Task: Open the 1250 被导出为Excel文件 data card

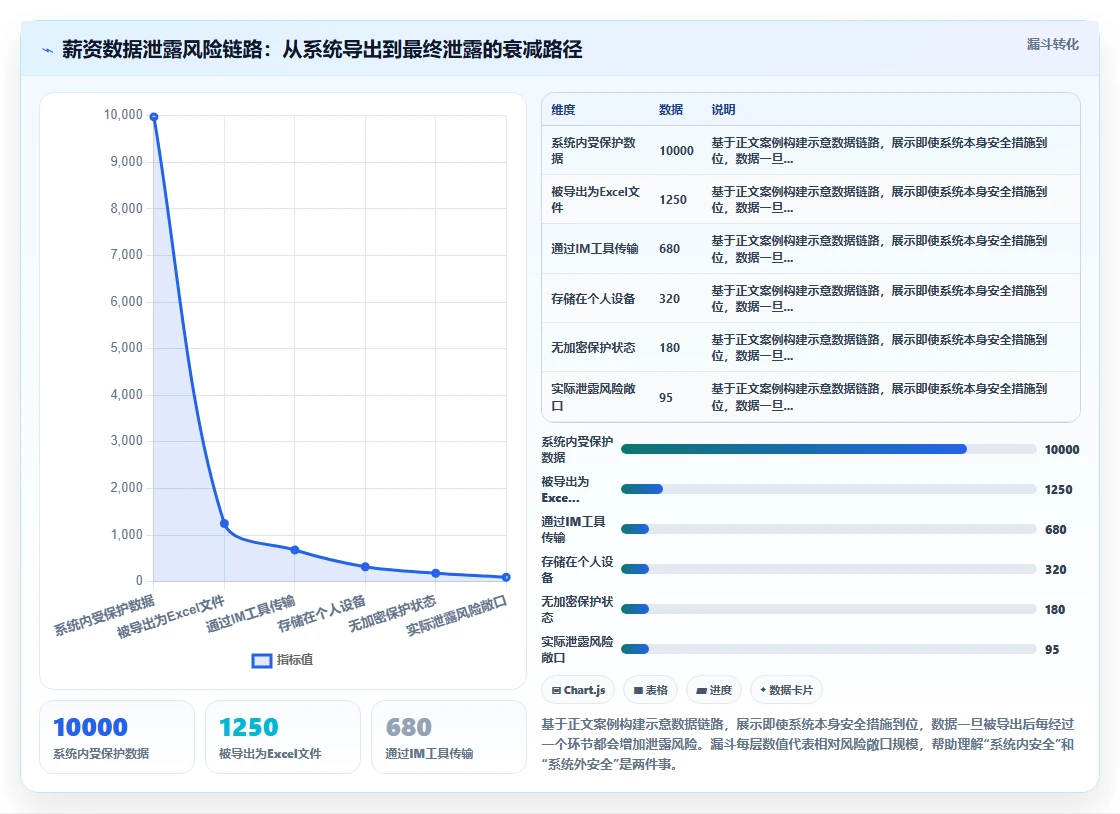Action: [x=283, y=737]
